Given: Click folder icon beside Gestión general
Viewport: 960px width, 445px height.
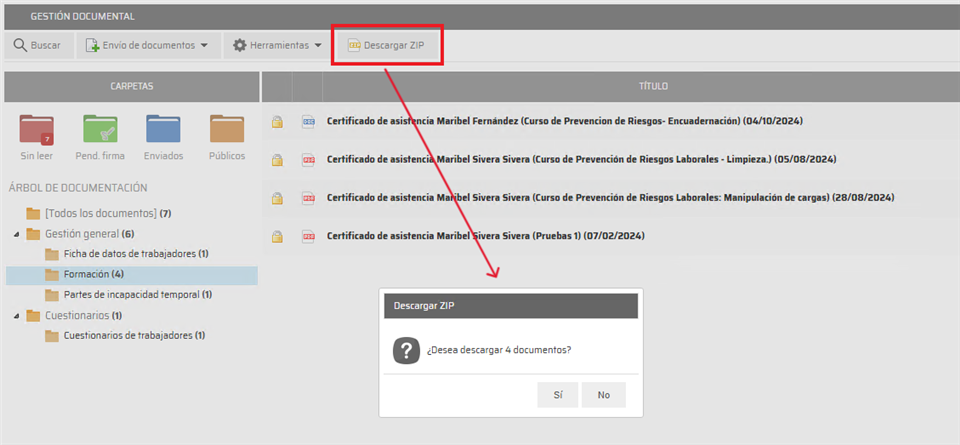Looking at the screenshot, I should [x=33, y=234].
